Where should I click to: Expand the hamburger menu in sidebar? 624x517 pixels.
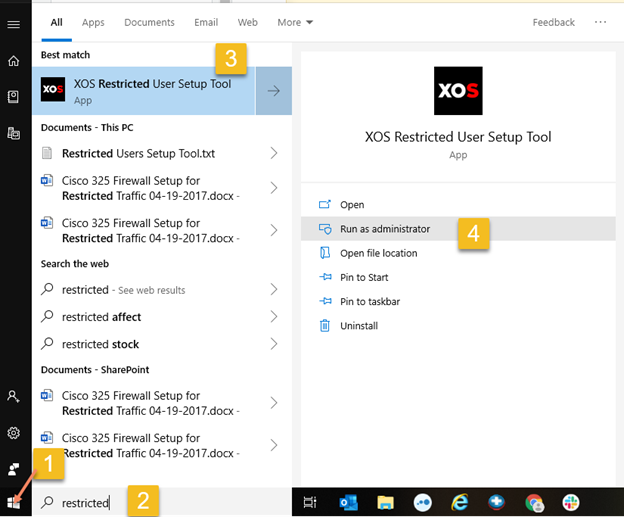coord(14,24)
